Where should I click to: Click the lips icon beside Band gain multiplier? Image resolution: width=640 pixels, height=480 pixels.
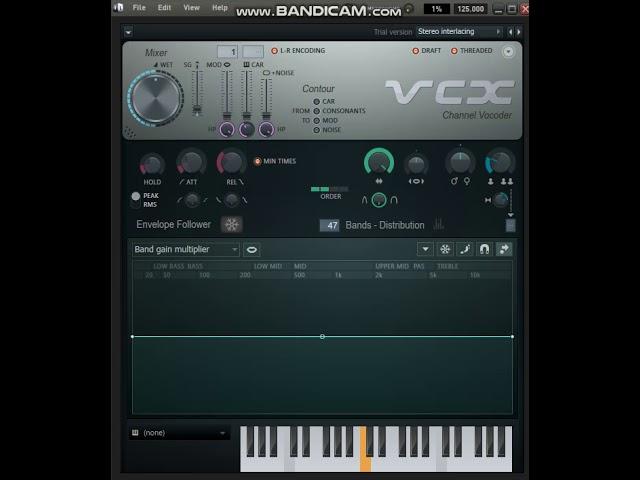point(251,249)
